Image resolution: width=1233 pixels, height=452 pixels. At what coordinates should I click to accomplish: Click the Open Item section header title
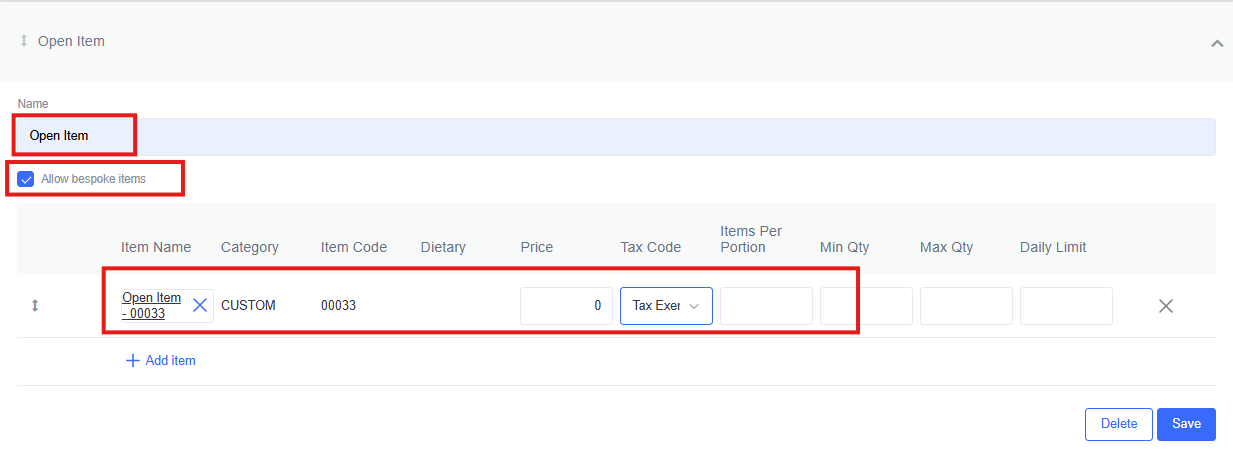click(x=71, y=41)
